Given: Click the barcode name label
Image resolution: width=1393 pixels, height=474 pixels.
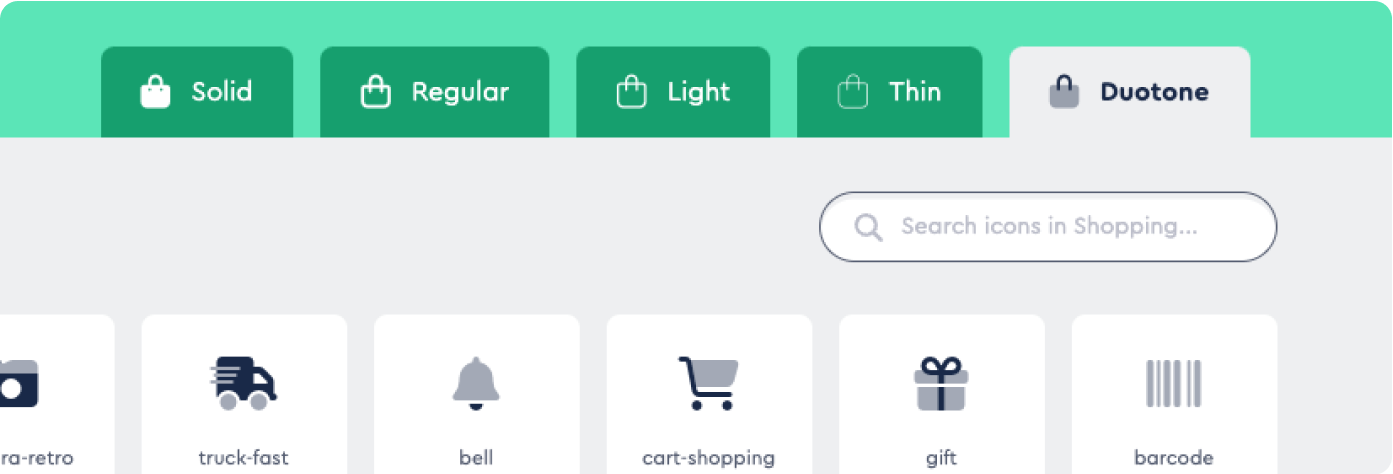Looking at the screenshot, I should point(1174,458).
